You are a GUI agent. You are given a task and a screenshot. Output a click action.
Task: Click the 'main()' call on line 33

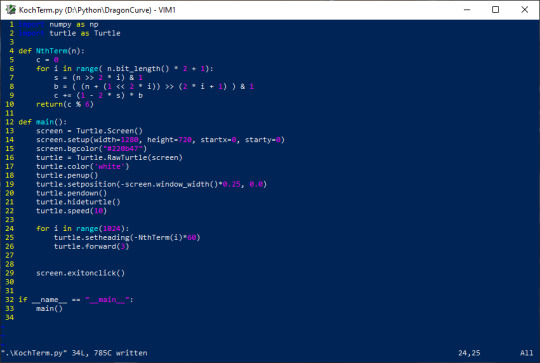pos(49,309)
